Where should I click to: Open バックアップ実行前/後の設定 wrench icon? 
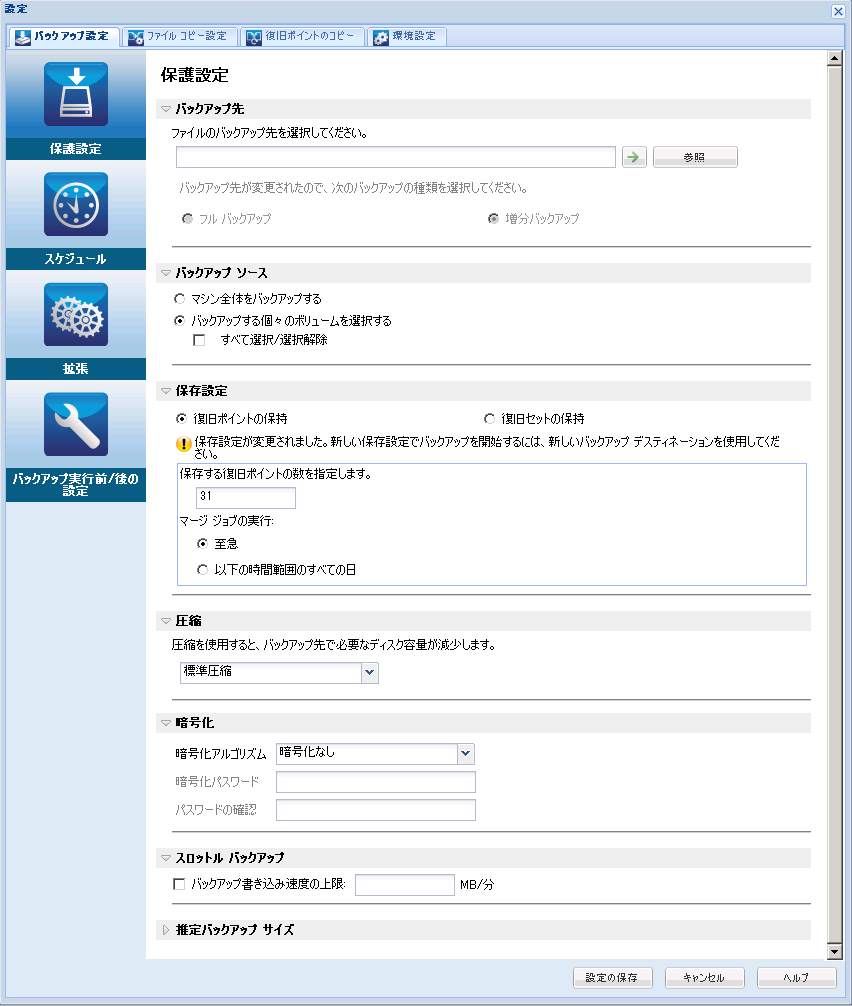(75, 425)
